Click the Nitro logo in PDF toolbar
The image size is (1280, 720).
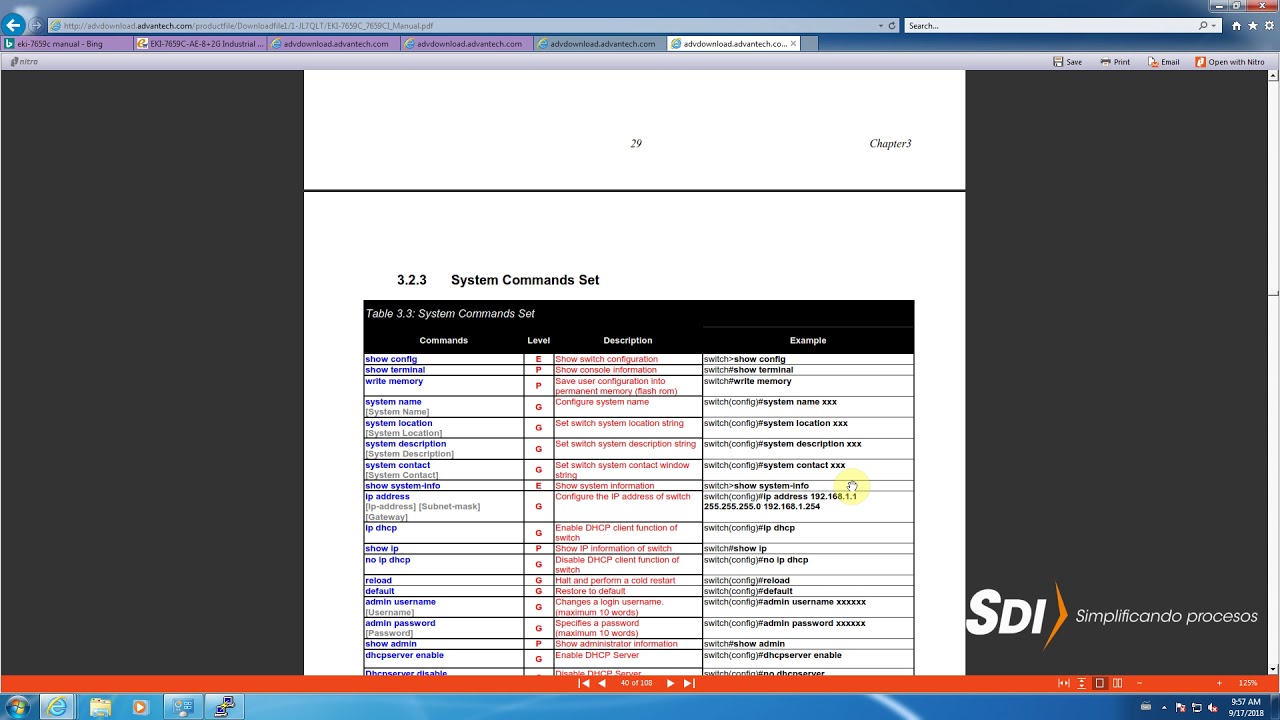(24, 62)
